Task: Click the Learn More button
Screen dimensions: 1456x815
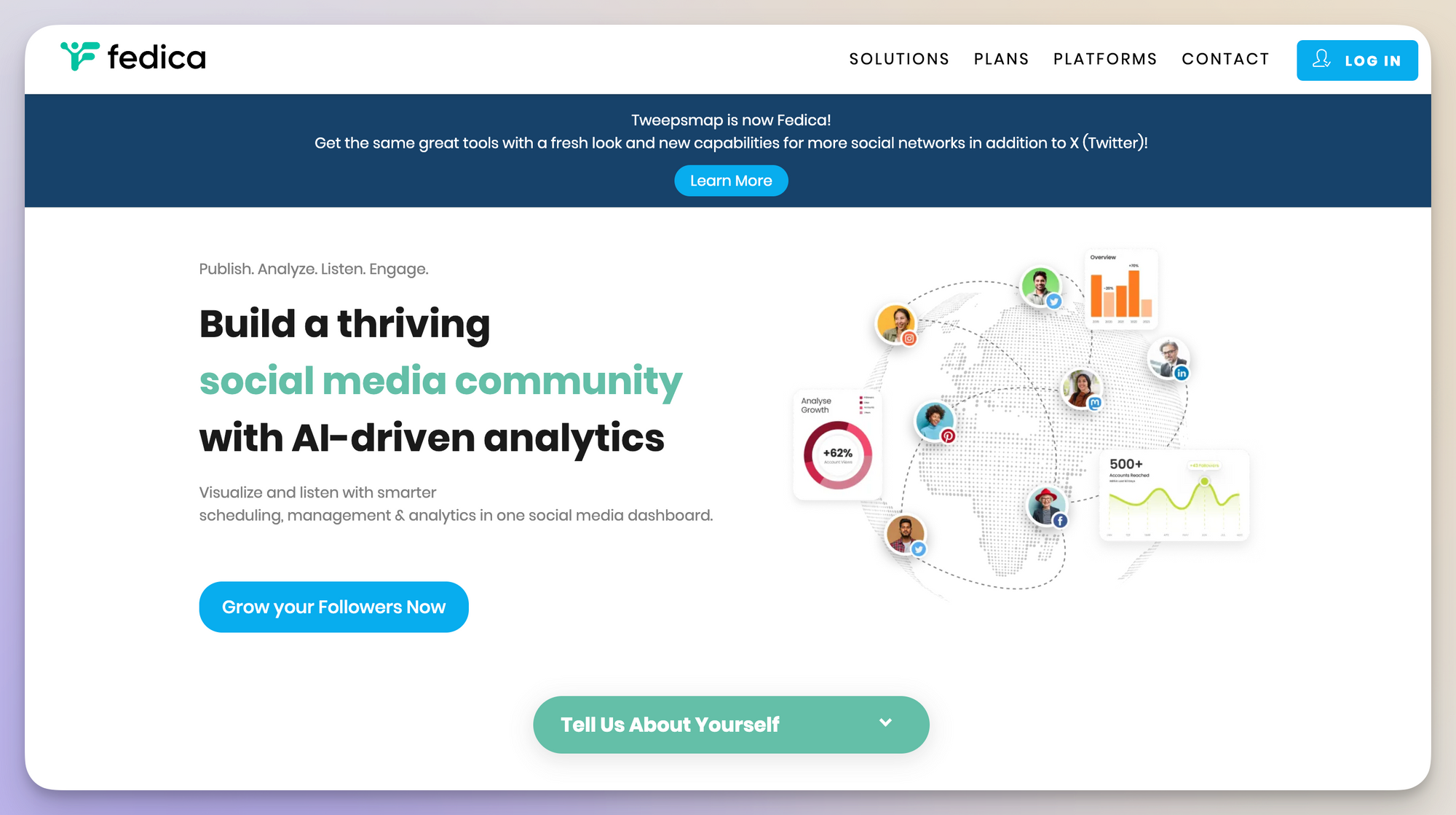Action: 729,180
